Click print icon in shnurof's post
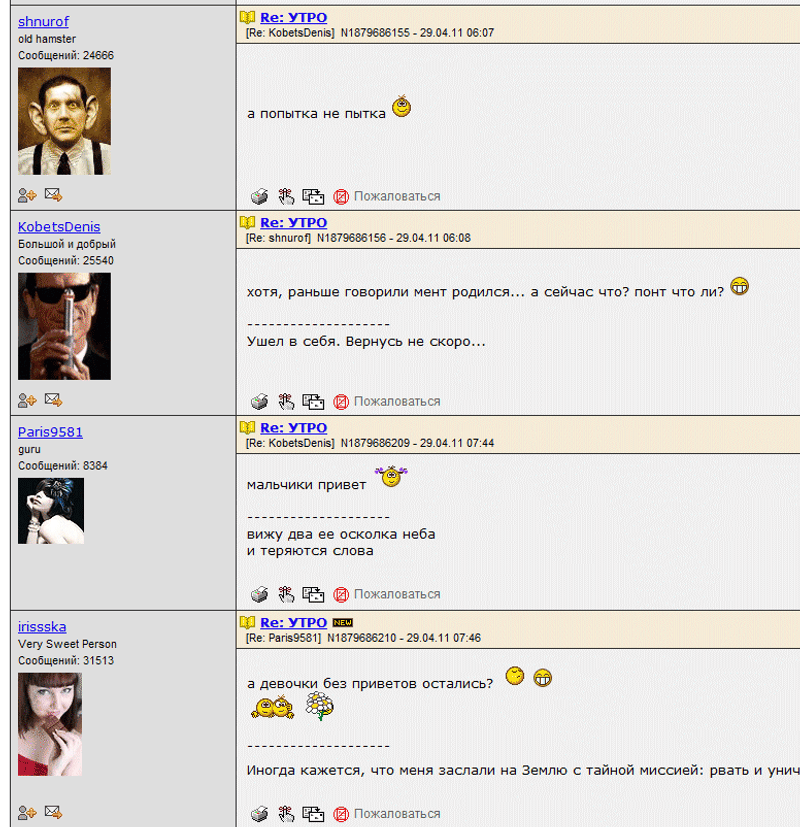Viewport: 800px width, 827px height. point(259,197)
